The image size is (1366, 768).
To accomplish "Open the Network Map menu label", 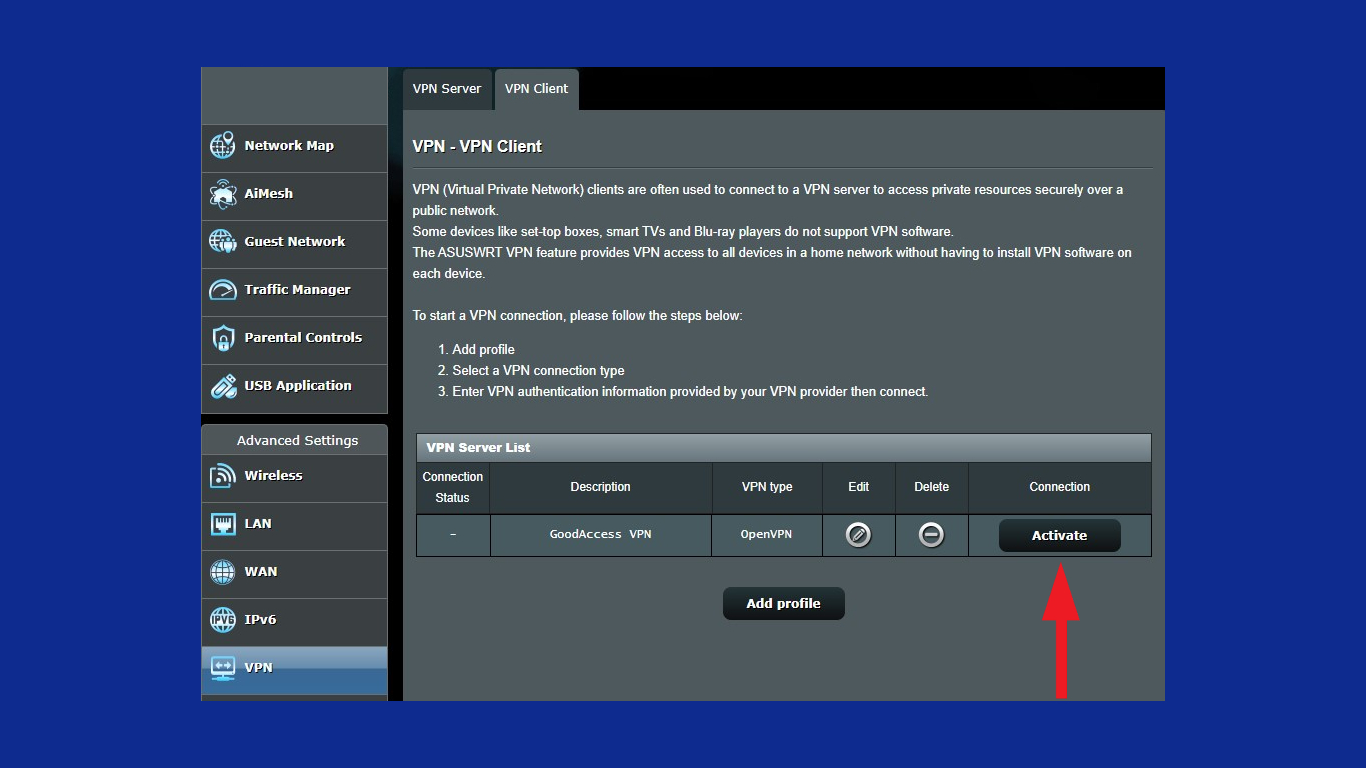I will [289, 145].
